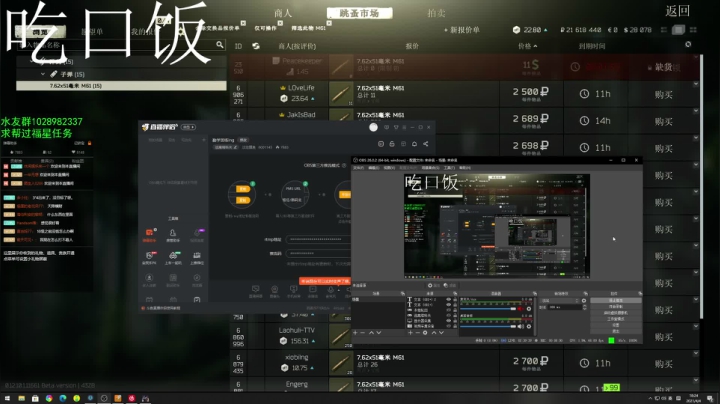Add a new source in OBS
The image size is (720, 404).
click(411, 333)
